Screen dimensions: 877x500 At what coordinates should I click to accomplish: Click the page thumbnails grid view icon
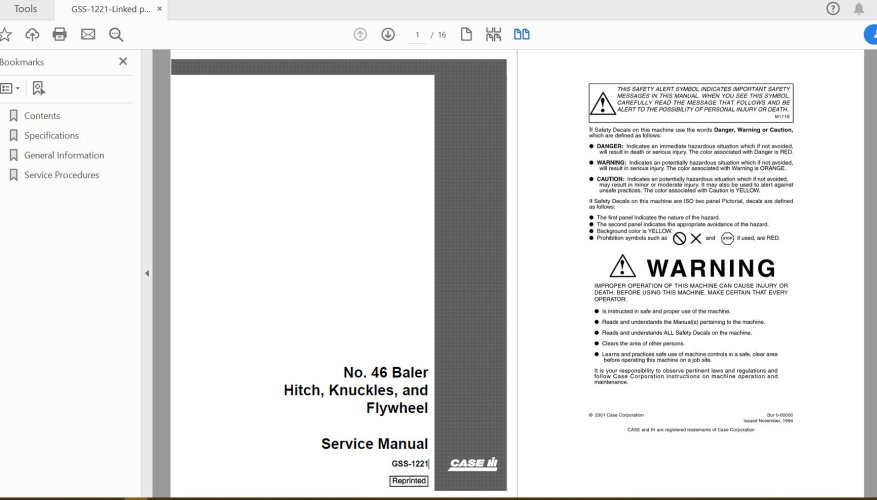[x=493, y=34]
